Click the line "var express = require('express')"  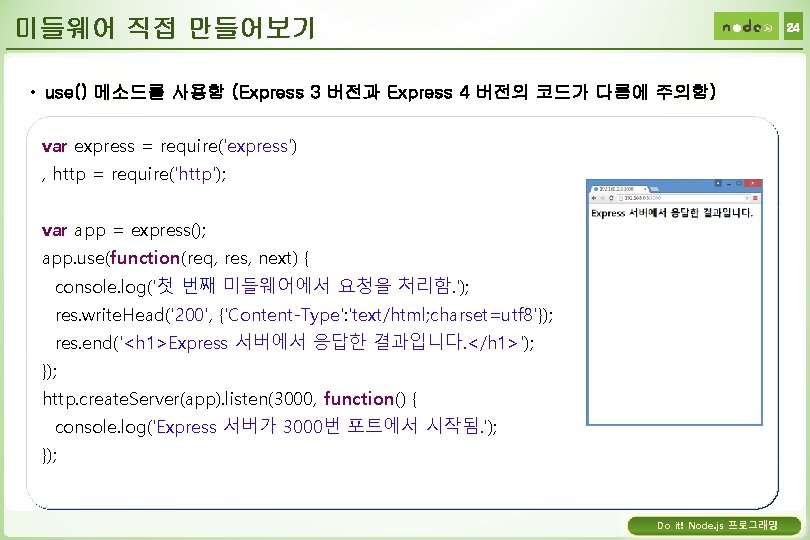point(169,147)
